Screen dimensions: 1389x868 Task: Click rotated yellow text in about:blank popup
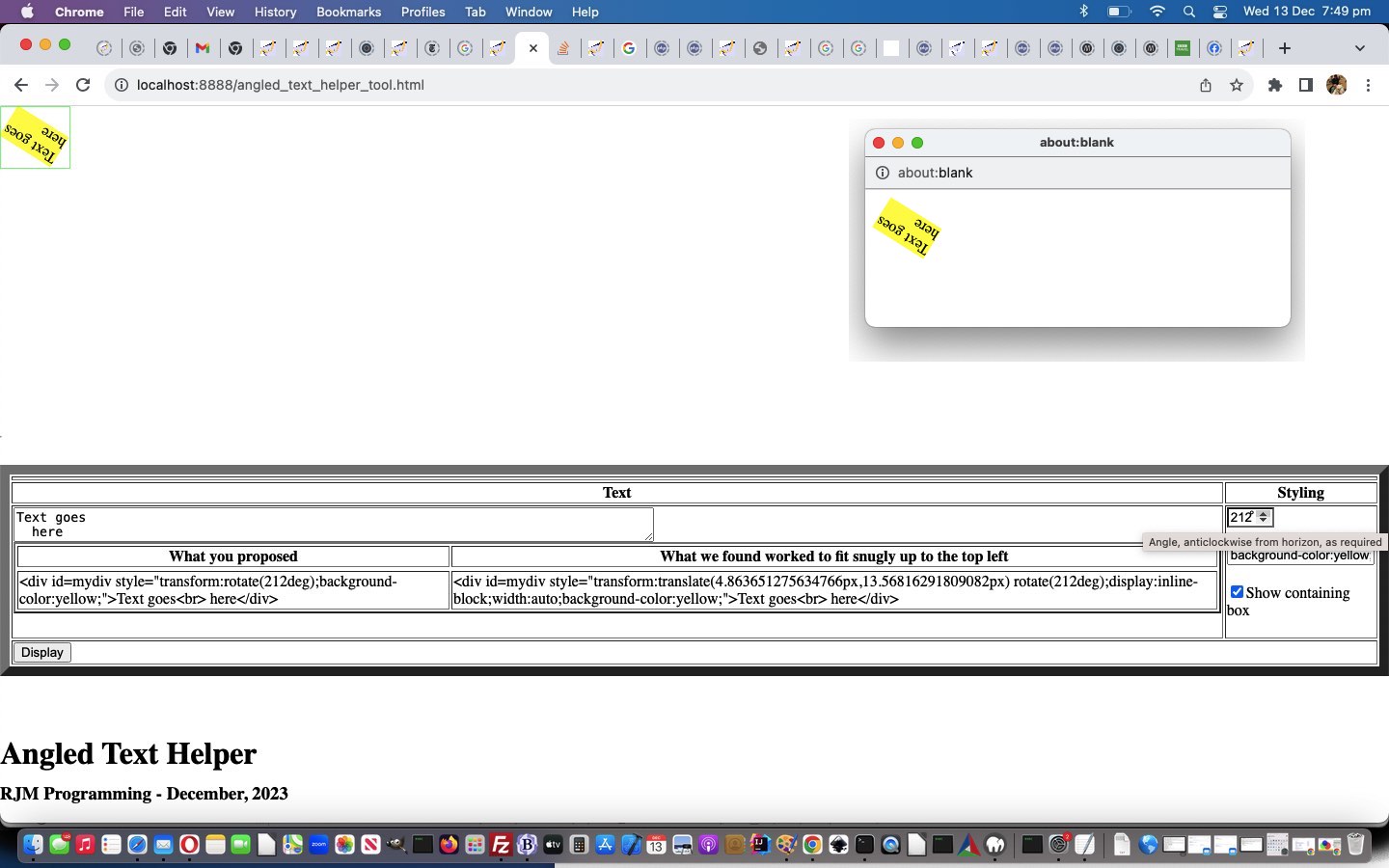(907, 229)
